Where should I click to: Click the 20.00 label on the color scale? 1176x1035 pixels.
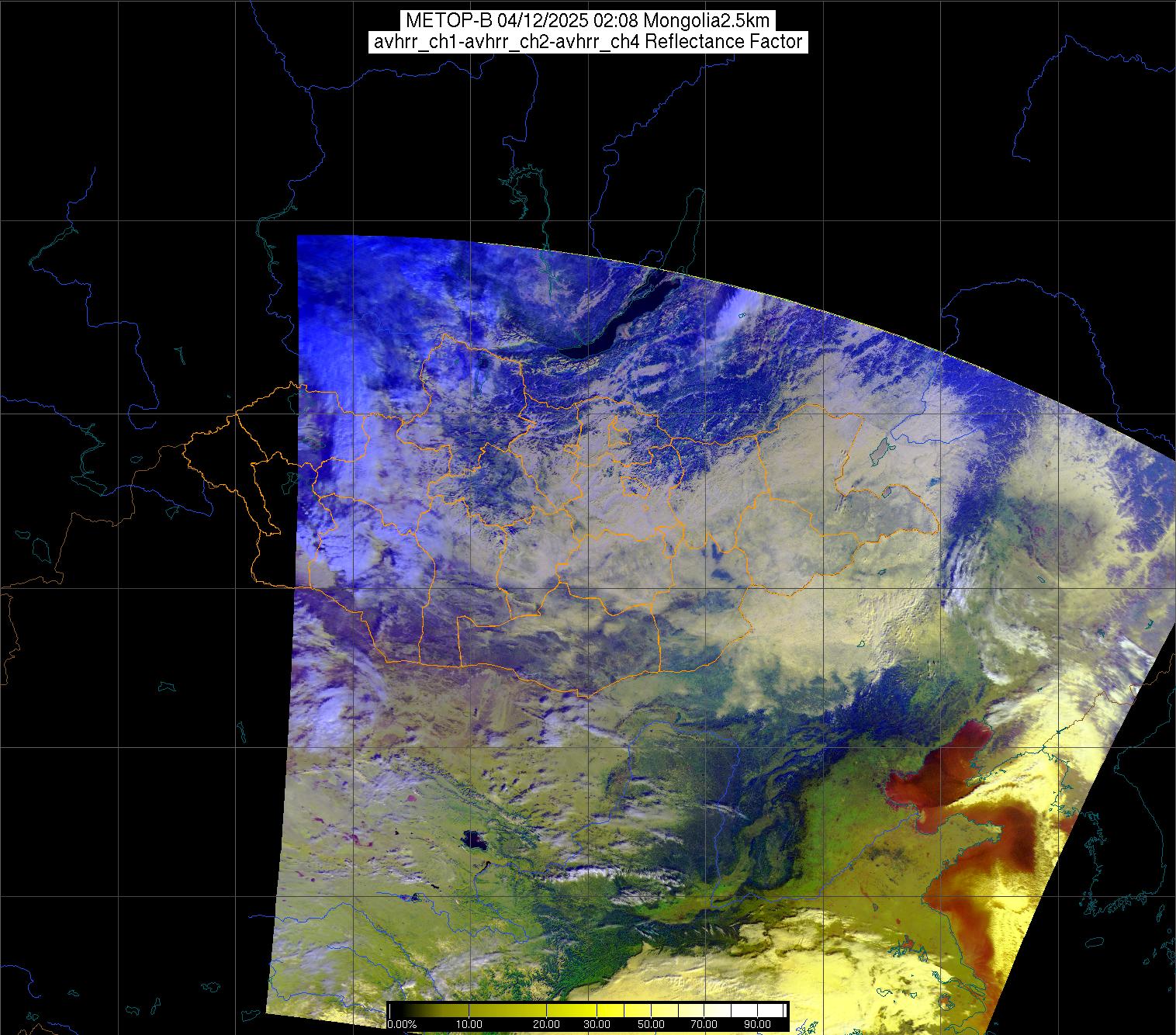[548, 1025]
